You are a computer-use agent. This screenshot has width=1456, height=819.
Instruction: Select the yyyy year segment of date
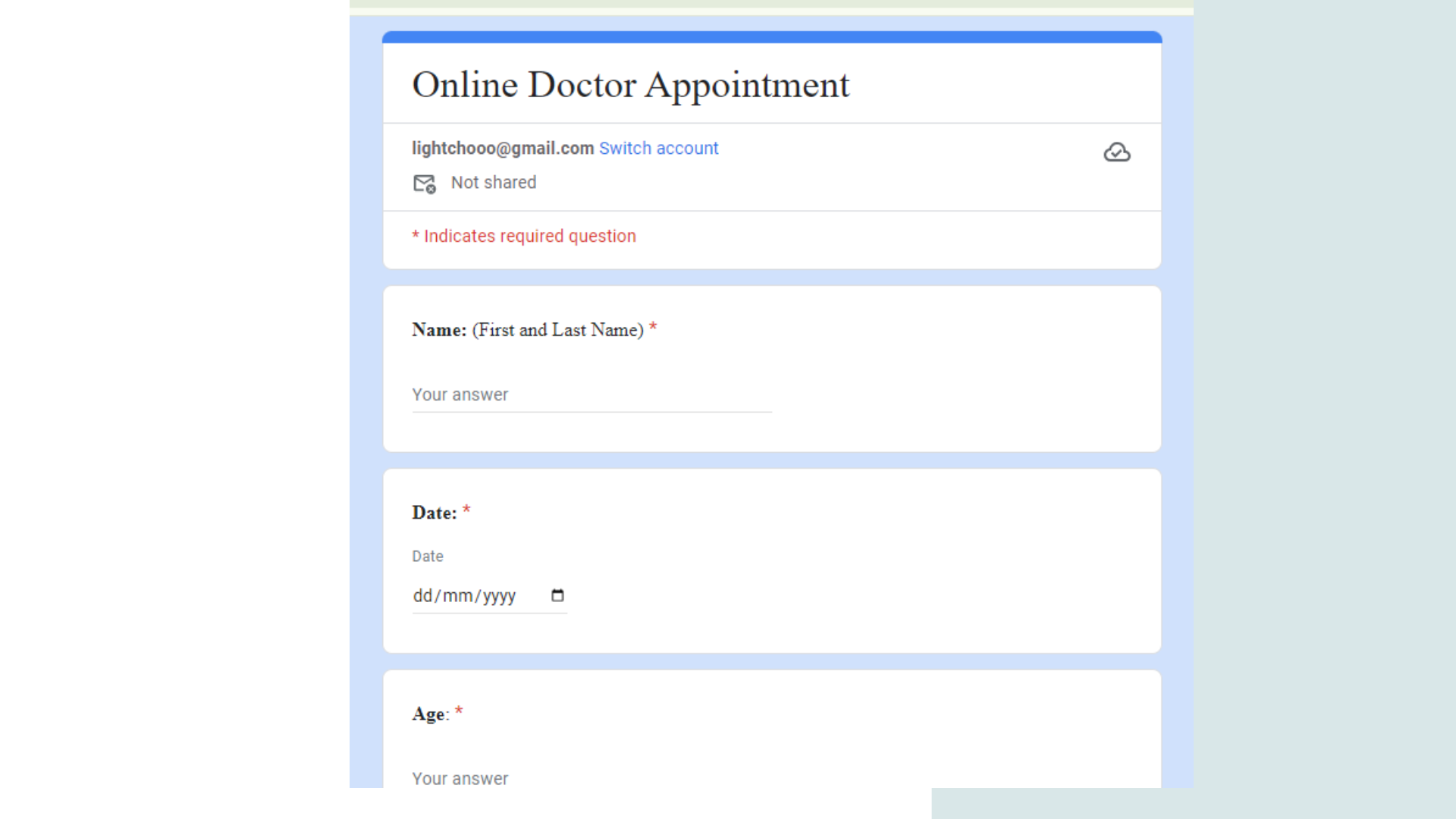tap(499, 596)
